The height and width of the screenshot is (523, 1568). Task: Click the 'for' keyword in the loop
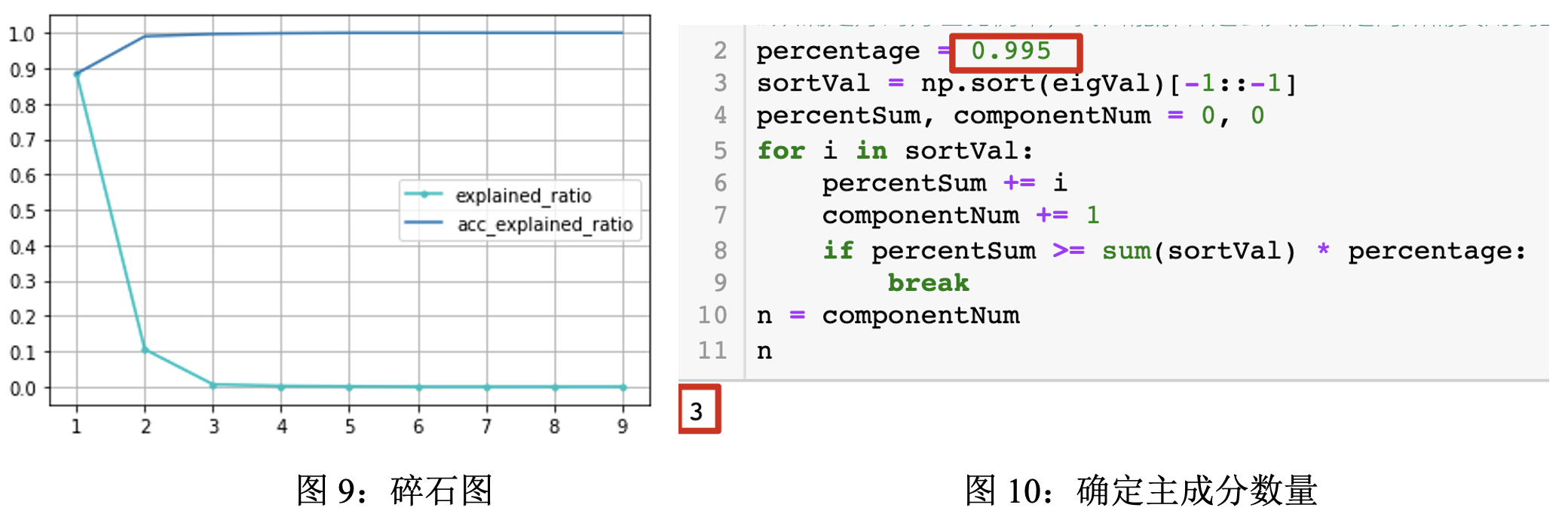[x=781, y=151]
